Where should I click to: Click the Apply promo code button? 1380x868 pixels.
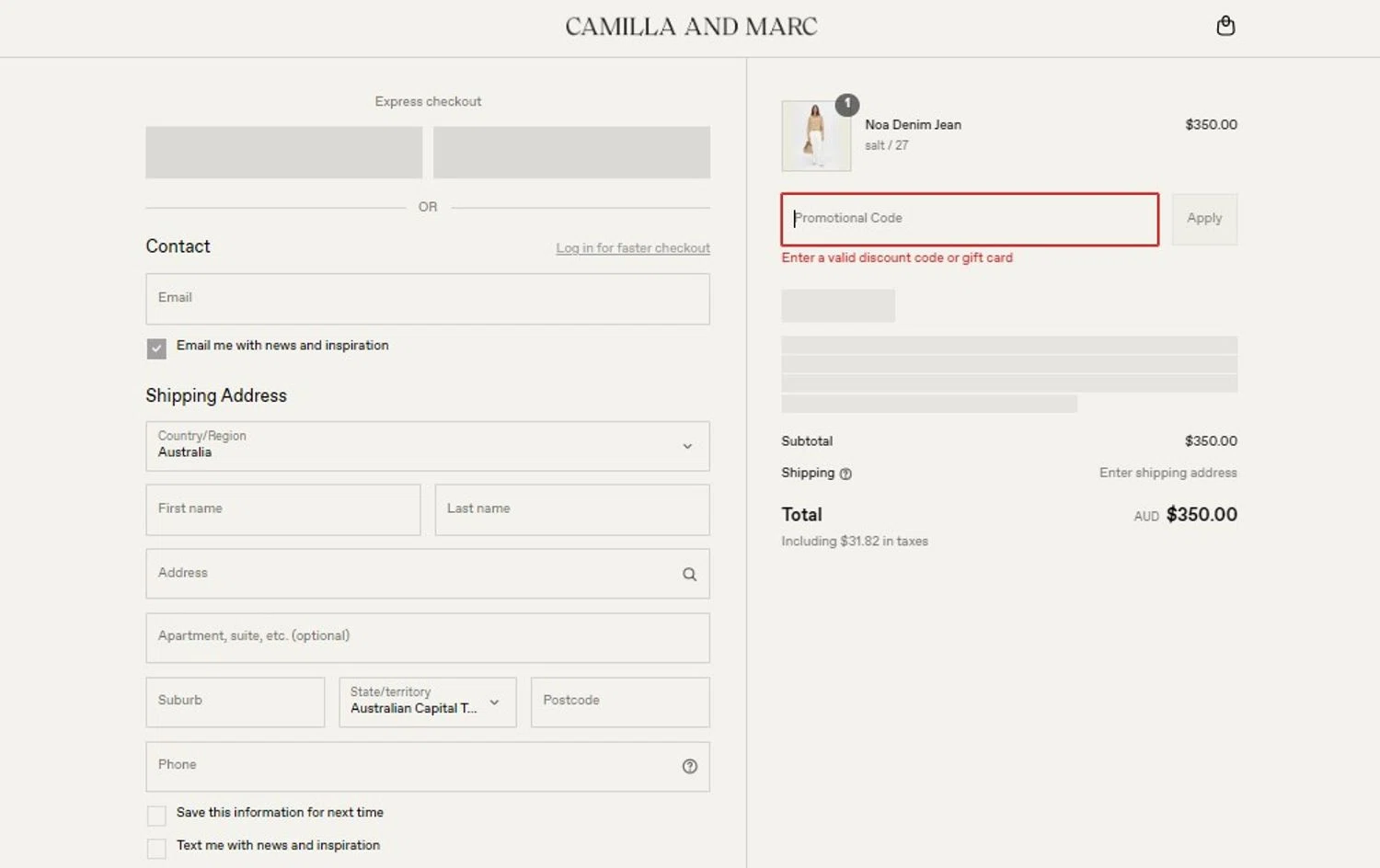[x=1204, y=219]
